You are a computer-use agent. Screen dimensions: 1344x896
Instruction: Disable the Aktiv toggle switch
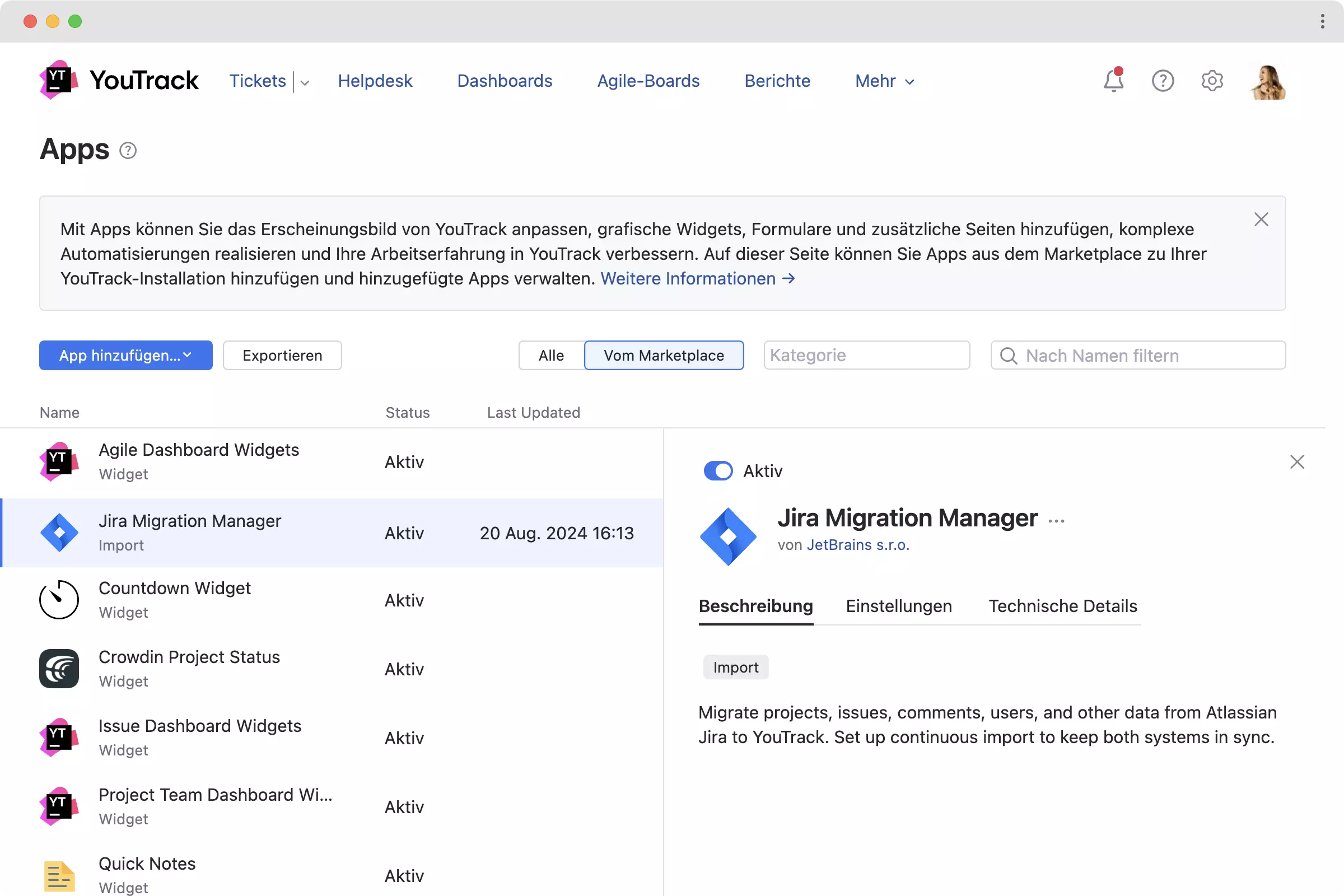(x=718, y=471)
